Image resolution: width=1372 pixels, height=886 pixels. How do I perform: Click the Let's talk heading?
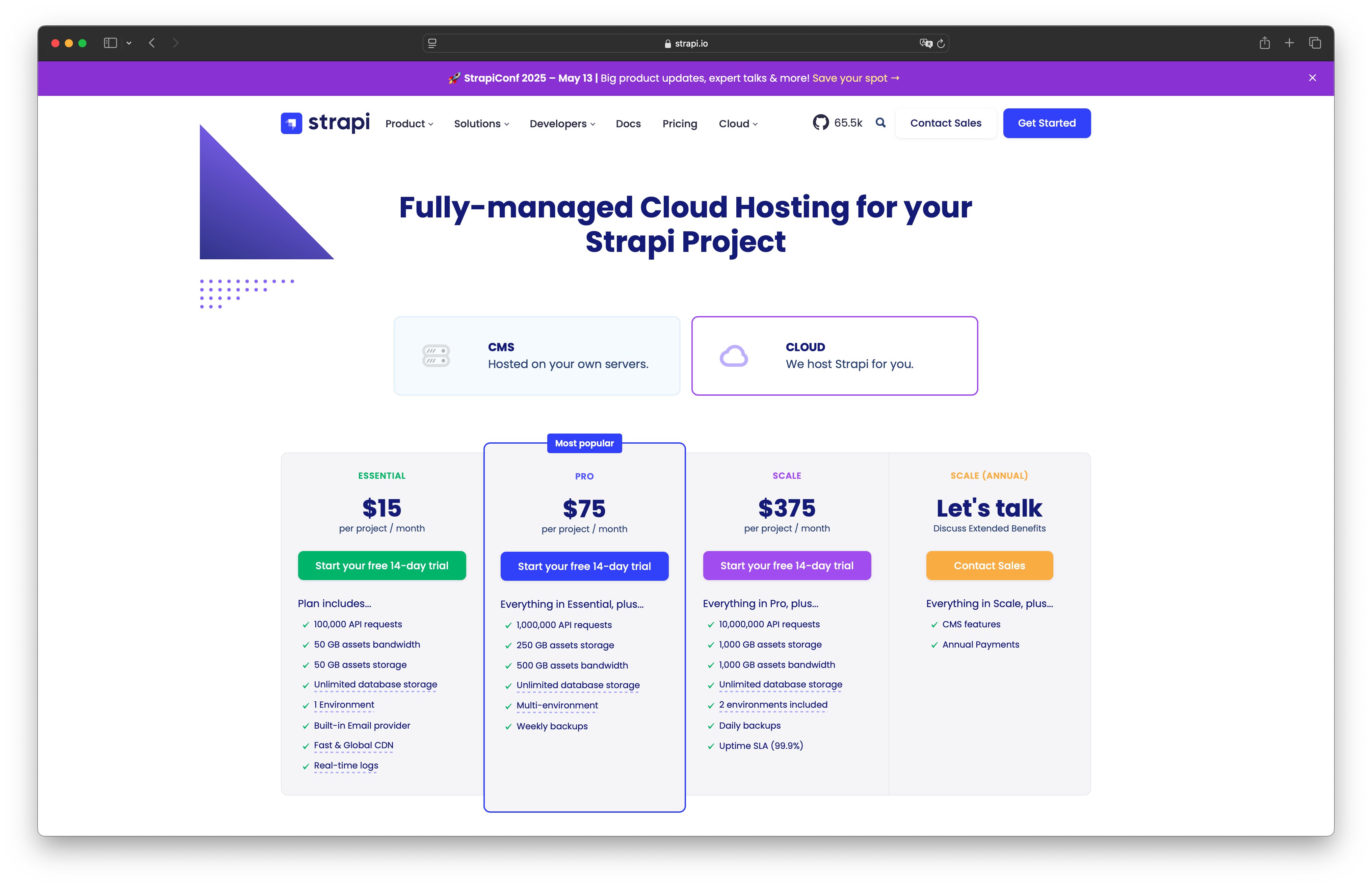[990, 508]
